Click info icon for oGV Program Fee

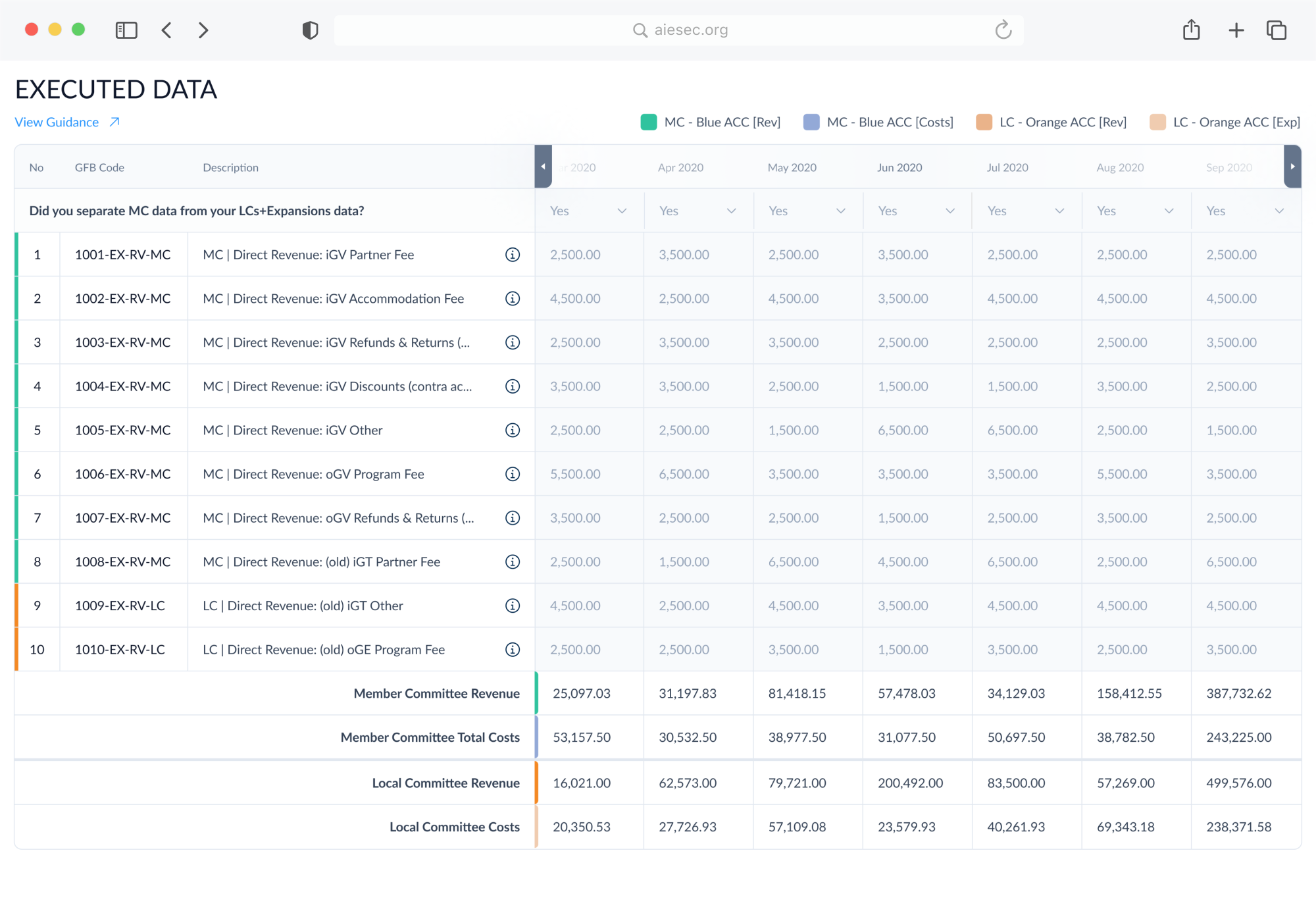click(513, 474)
